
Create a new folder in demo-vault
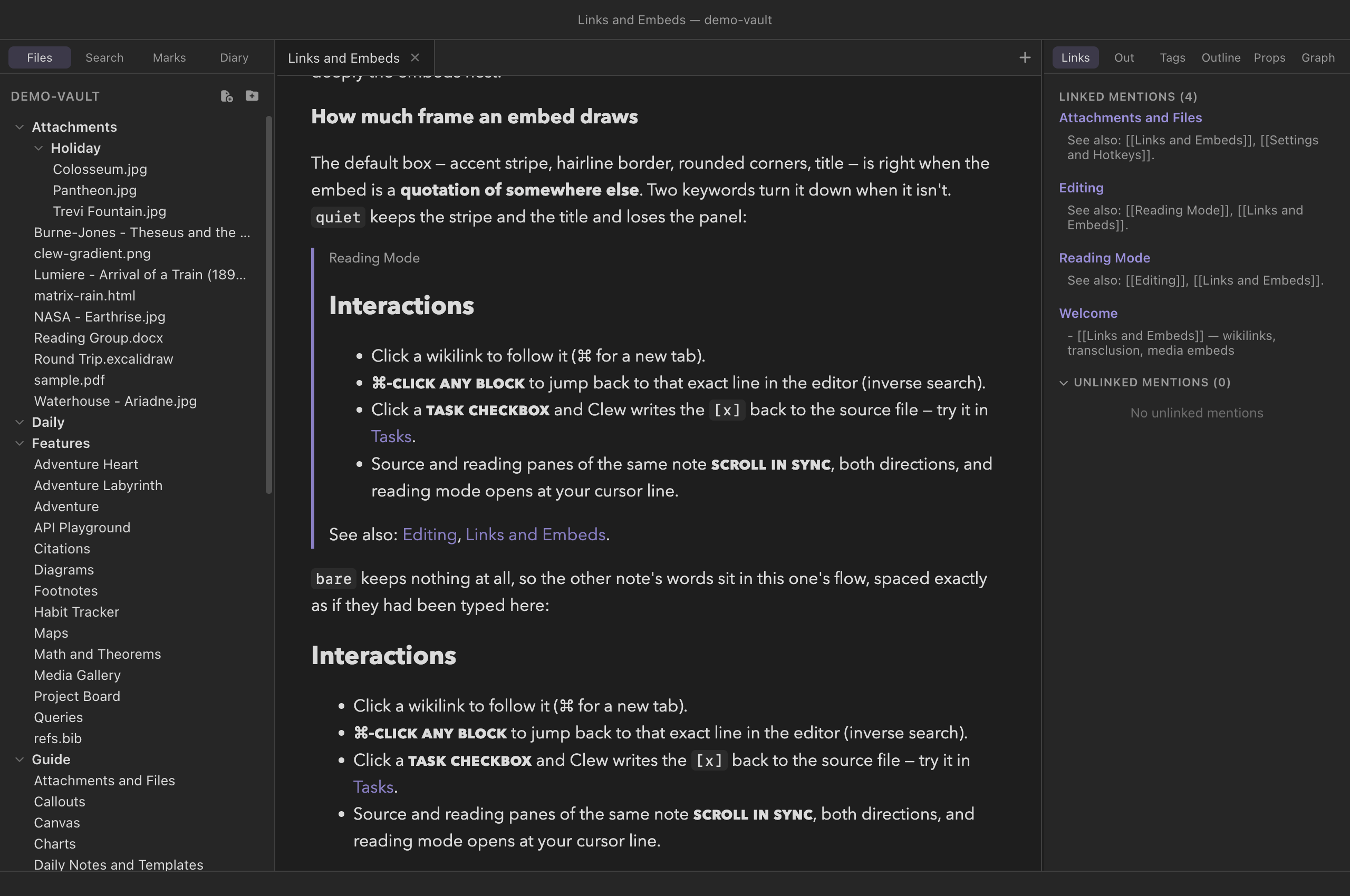click(x=252, y=96)
